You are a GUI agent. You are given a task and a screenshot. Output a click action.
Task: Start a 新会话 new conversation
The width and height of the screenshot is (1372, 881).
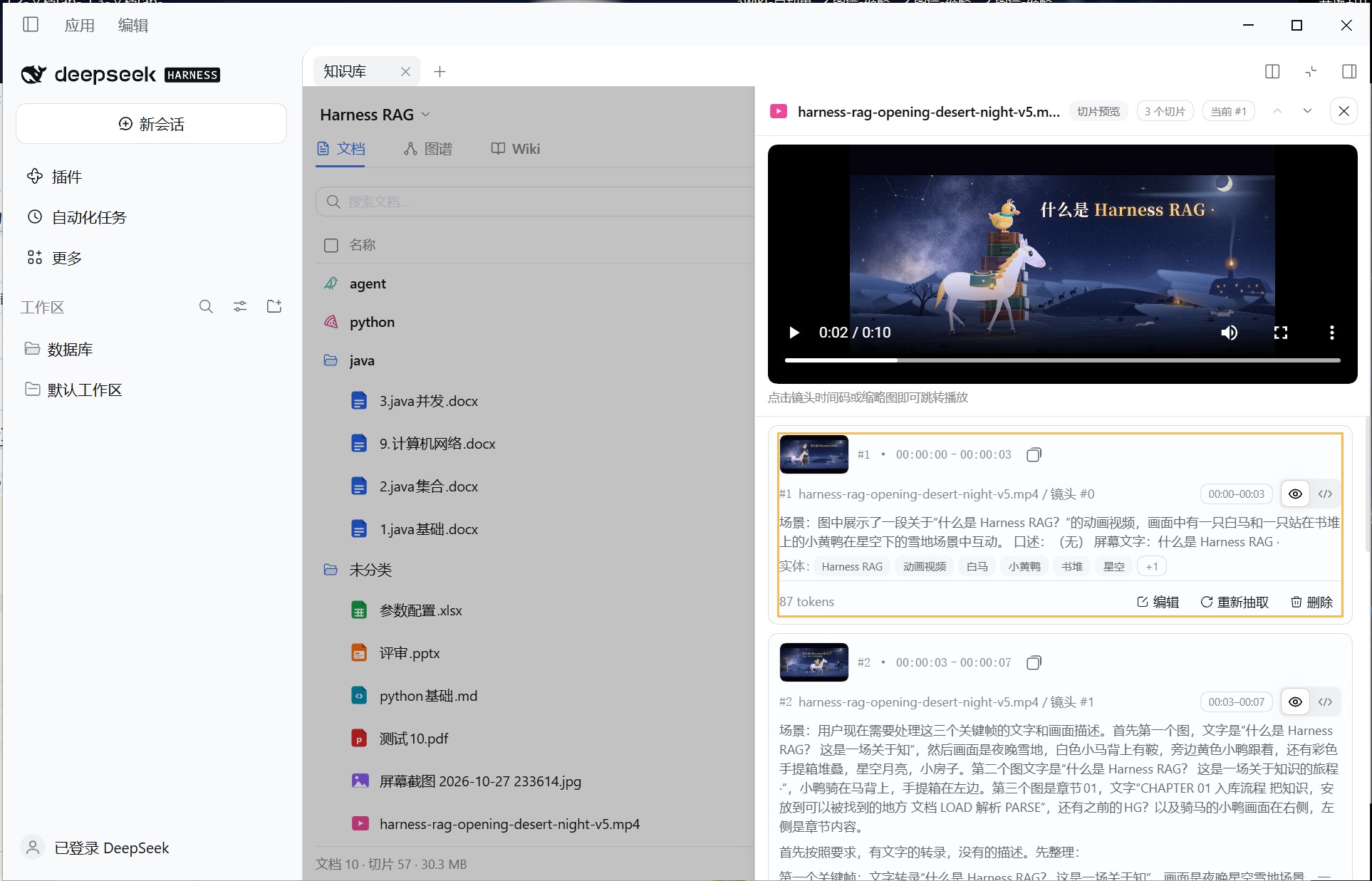point(151,124)
